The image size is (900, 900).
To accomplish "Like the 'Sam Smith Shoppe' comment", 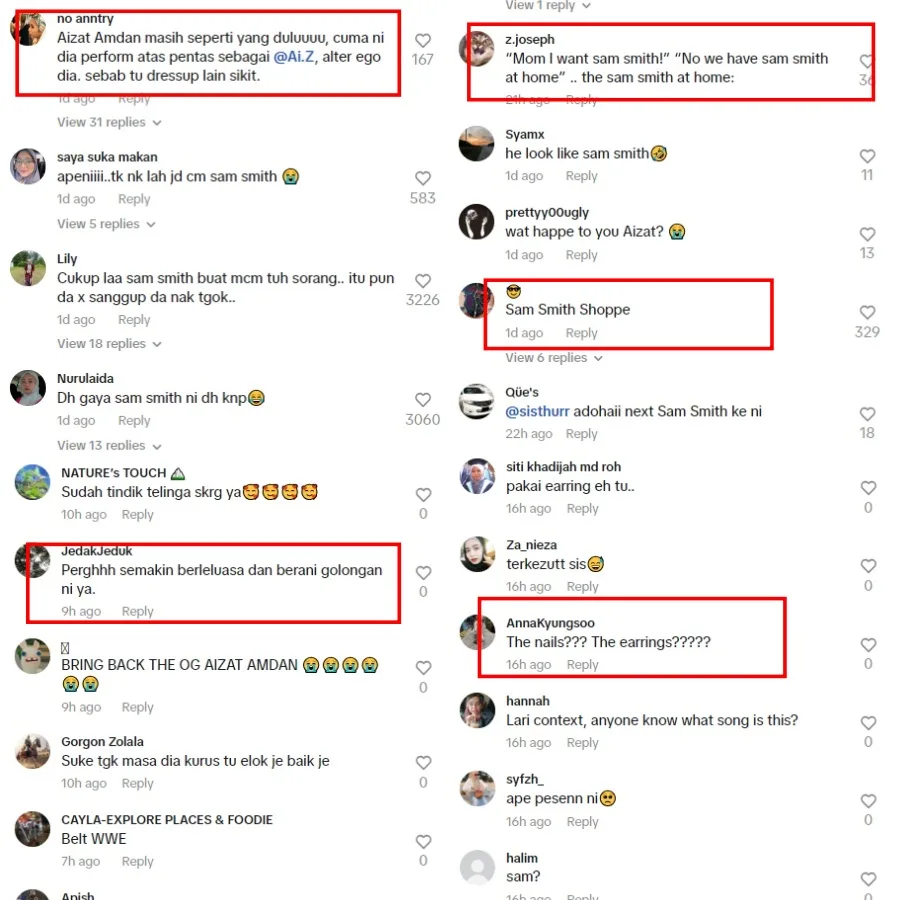I will (x=867, y=312).
